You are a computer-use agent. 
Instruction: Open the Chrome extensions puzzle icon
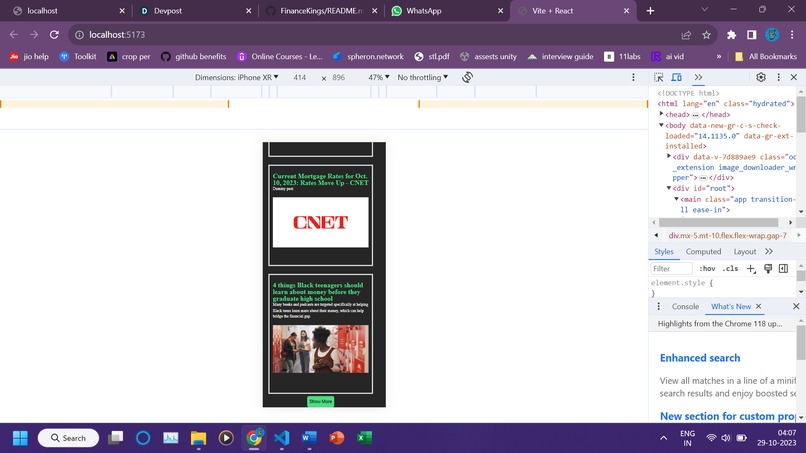point(731,34)
